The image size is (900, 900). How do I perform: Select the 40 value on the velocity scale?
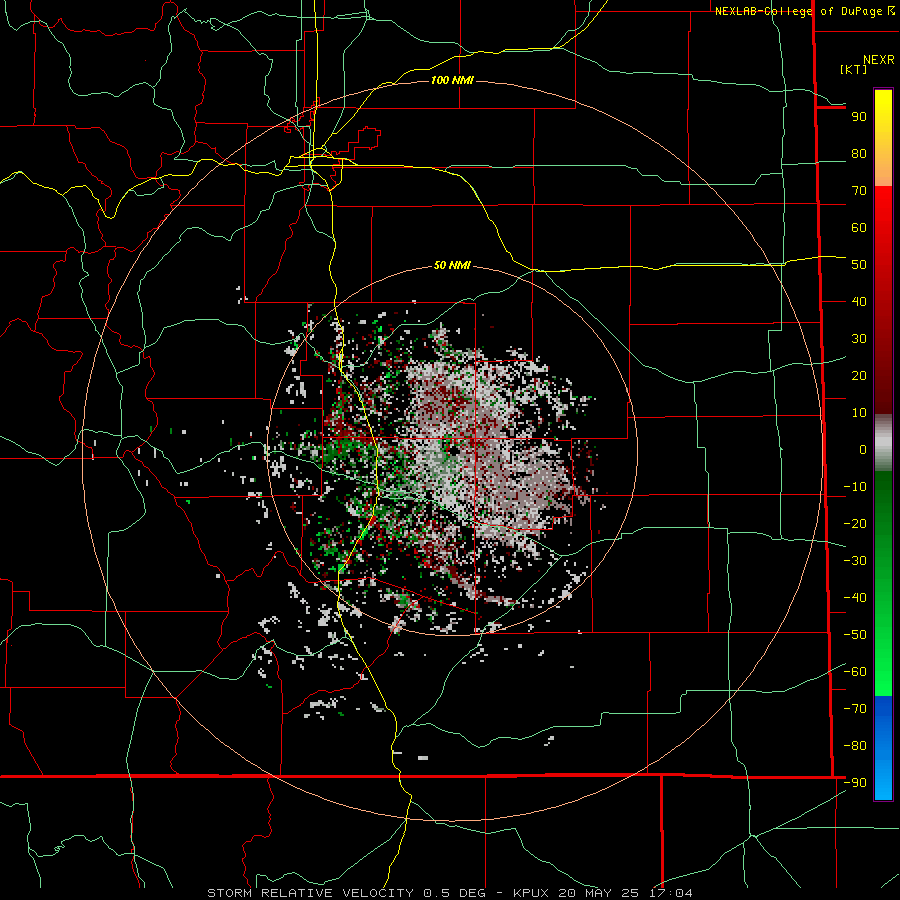click(859, 302)
